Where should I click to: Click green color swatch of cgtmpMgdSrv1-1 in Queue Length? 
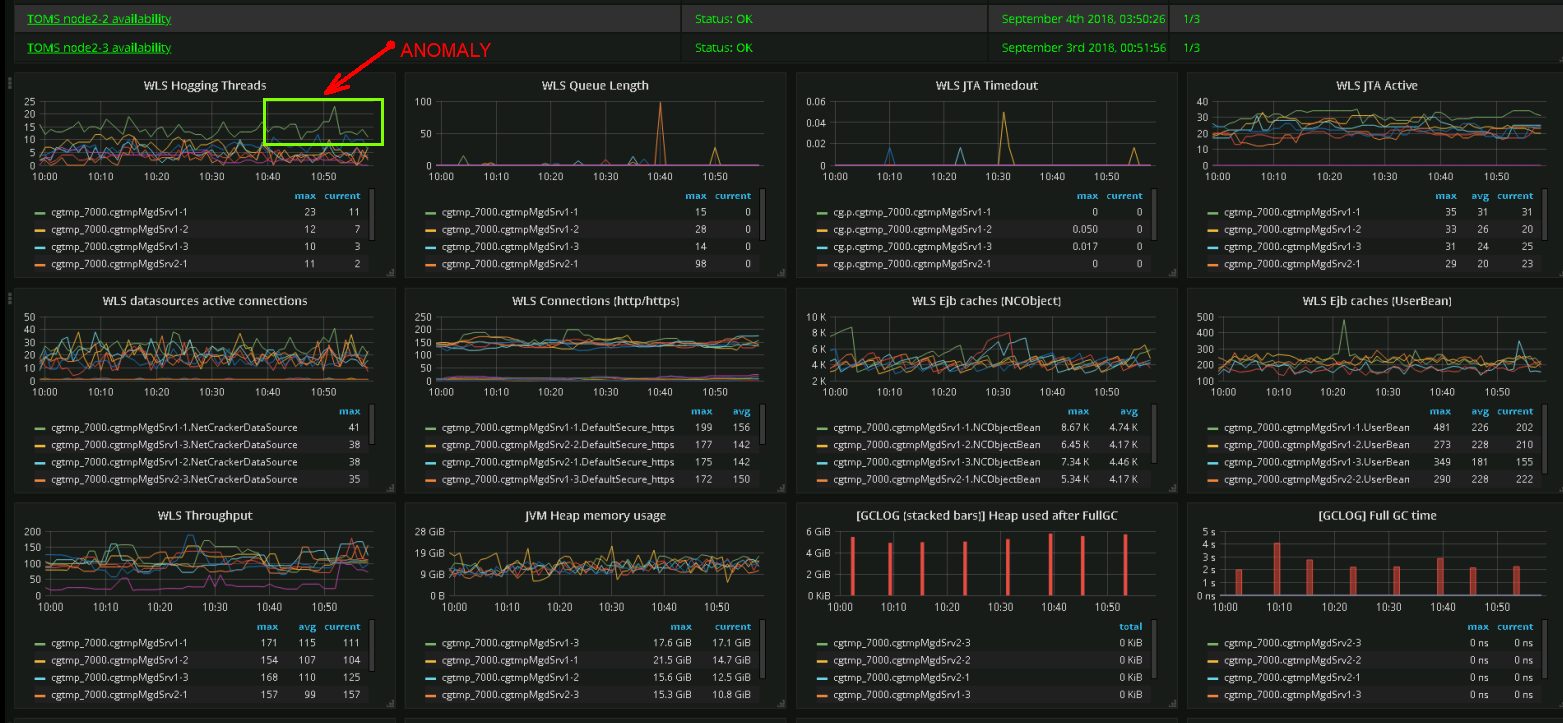[x=431, y=212]
